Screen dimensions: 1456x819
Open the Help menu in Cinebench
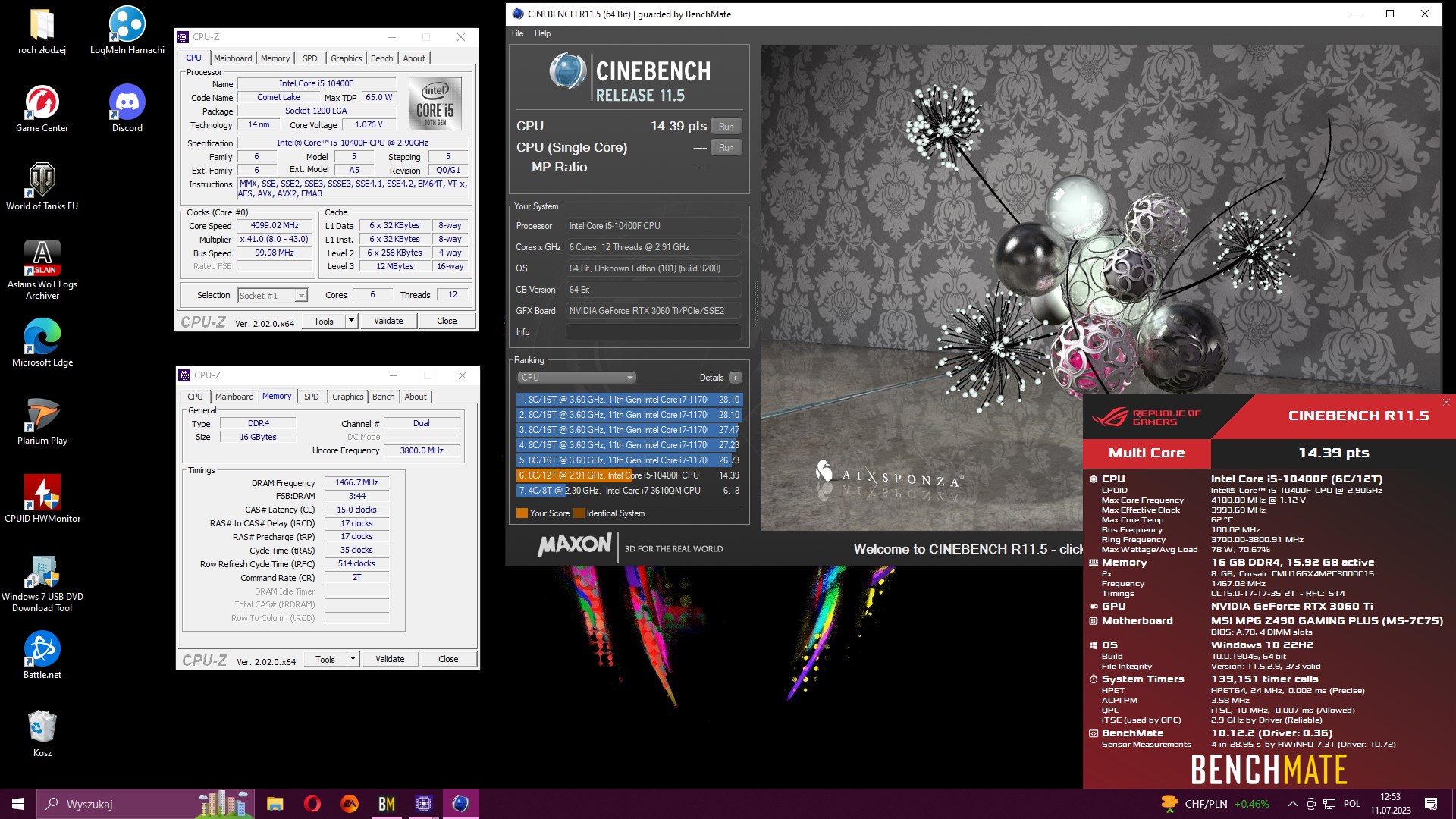[542, 33]
